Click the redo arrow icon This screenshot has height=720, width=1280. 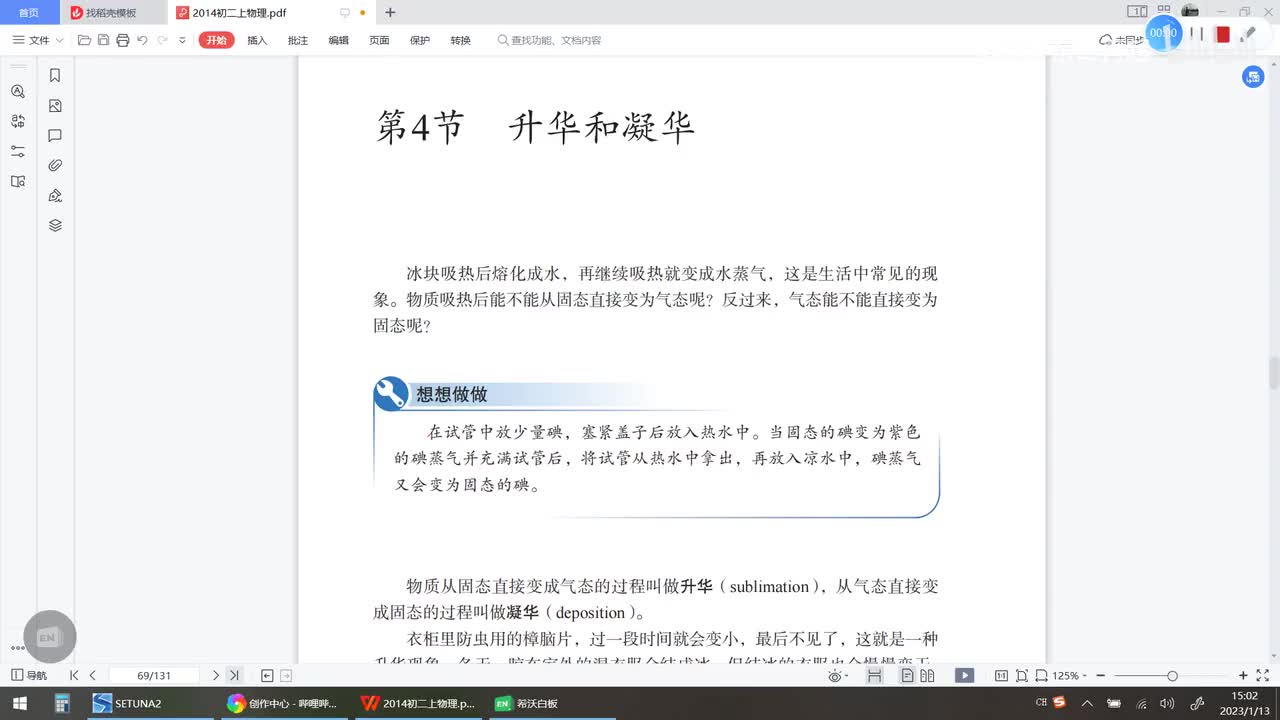point(162,40)
